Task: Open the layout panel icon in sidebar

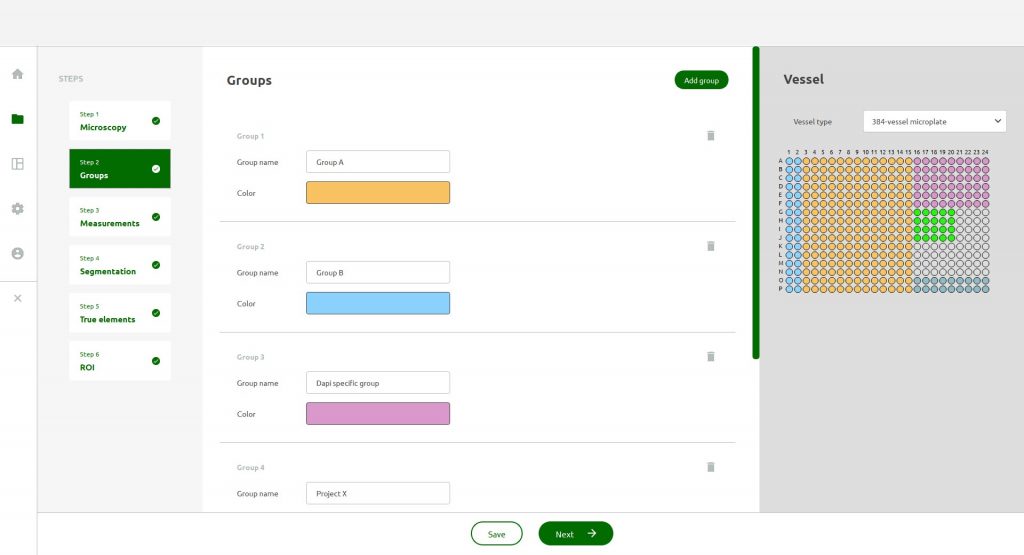Action: click(17, 164)
